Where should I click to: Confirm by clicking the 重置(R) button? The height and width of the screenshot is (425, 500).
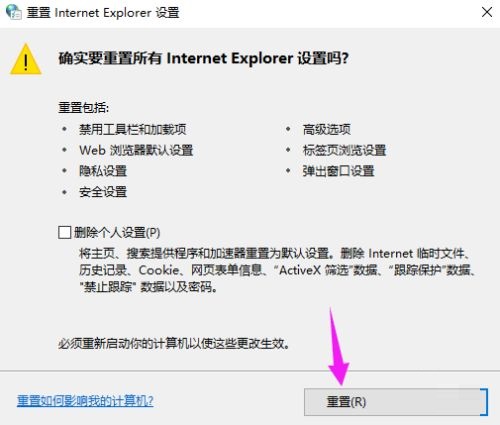(x=395, y=402)
